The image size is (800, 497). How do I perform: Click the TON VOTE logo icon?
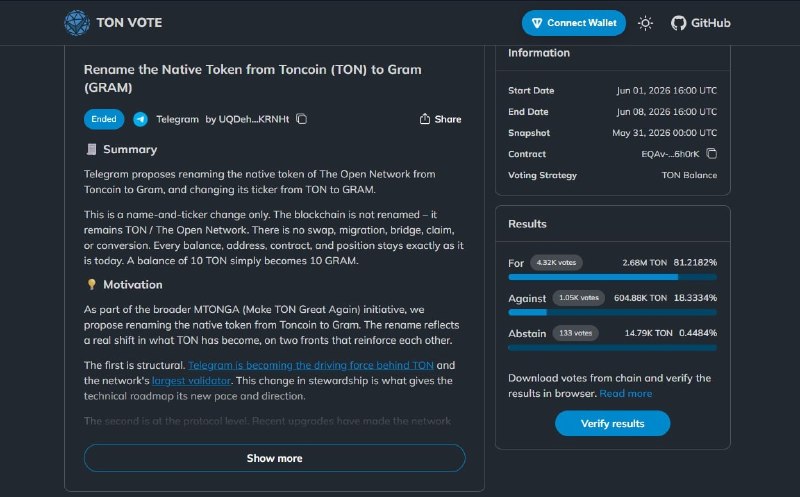coord(77,23)
